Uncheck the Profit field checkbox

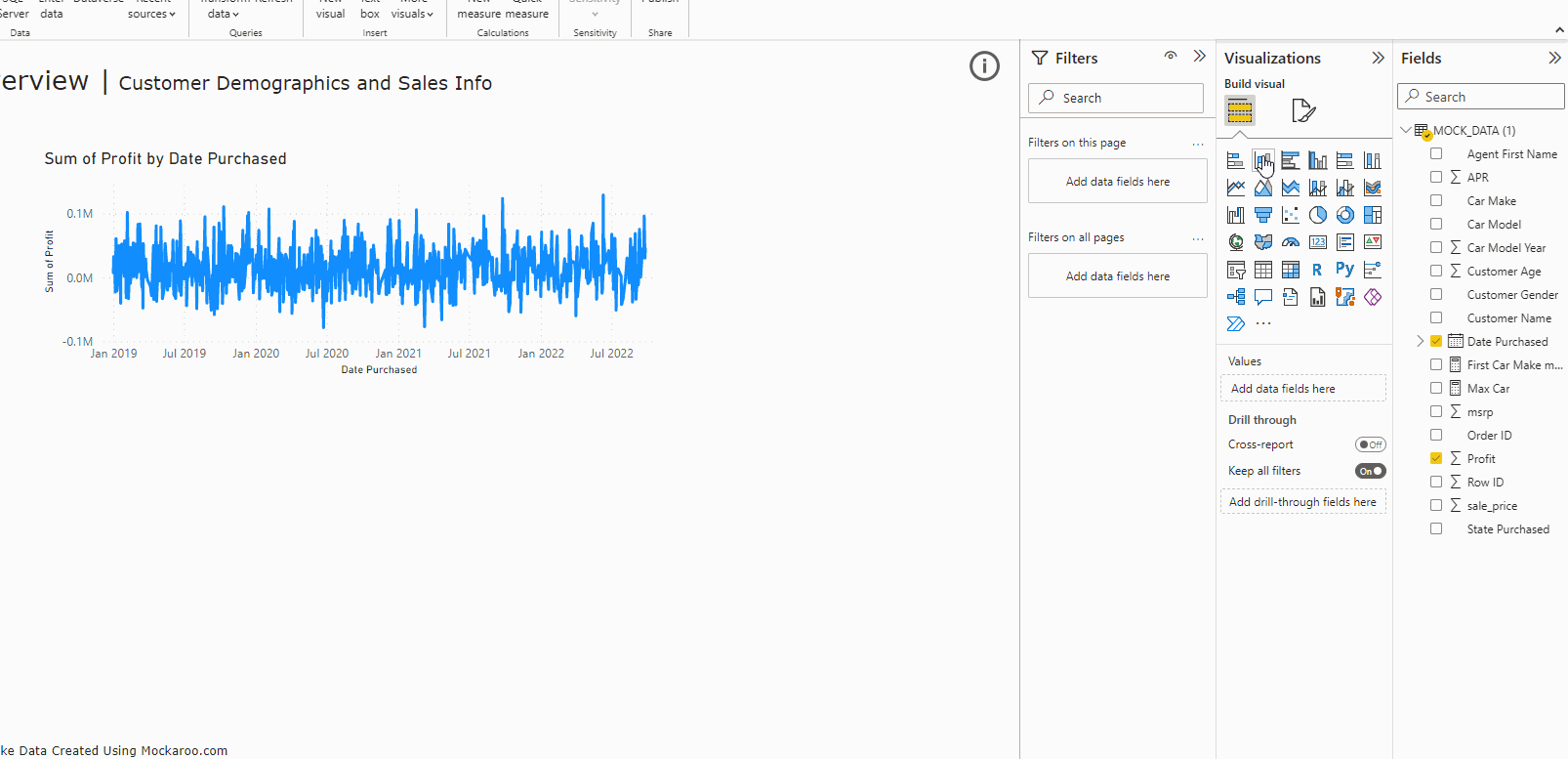(x=1436, y=458)
